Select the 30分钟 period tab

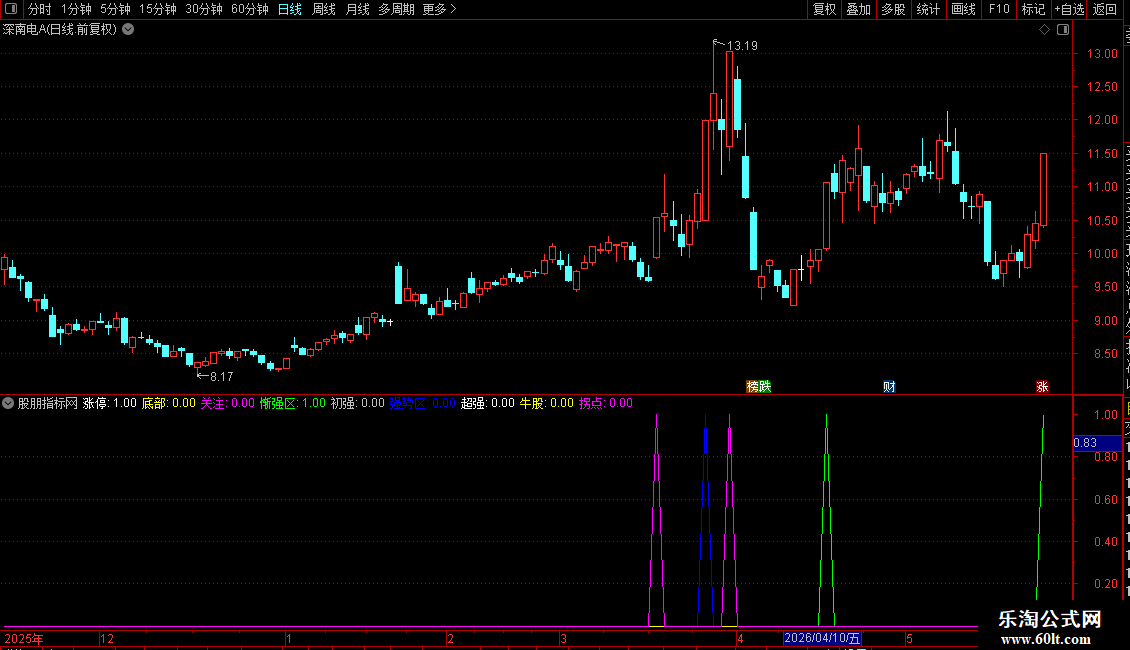204,9
